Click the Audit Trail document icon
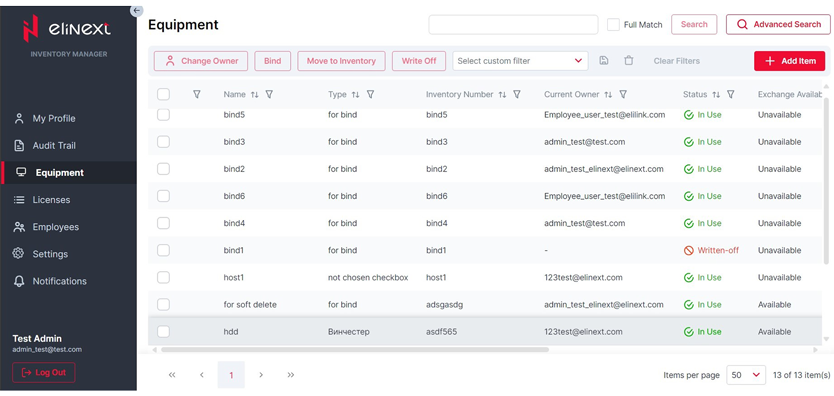This screenshot has width=834, height=396. 19,146
